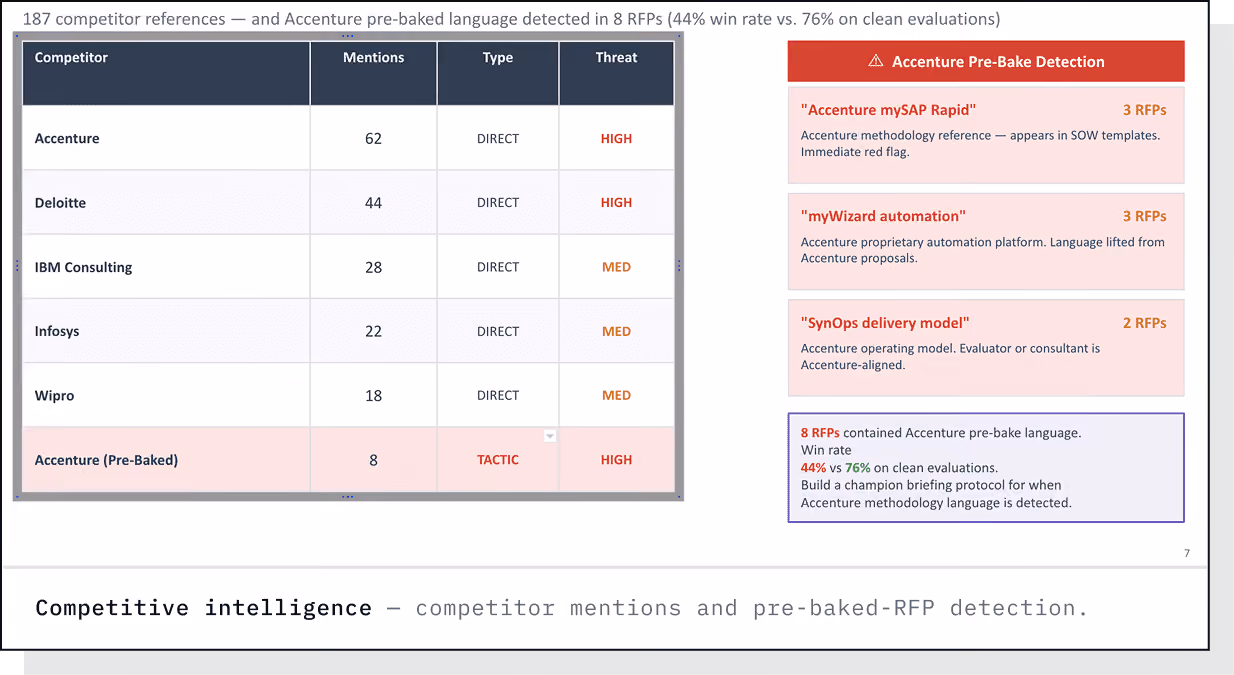
Task: Click the 2 RFPs count on the SynOps card
Action: click(1144, 323)
